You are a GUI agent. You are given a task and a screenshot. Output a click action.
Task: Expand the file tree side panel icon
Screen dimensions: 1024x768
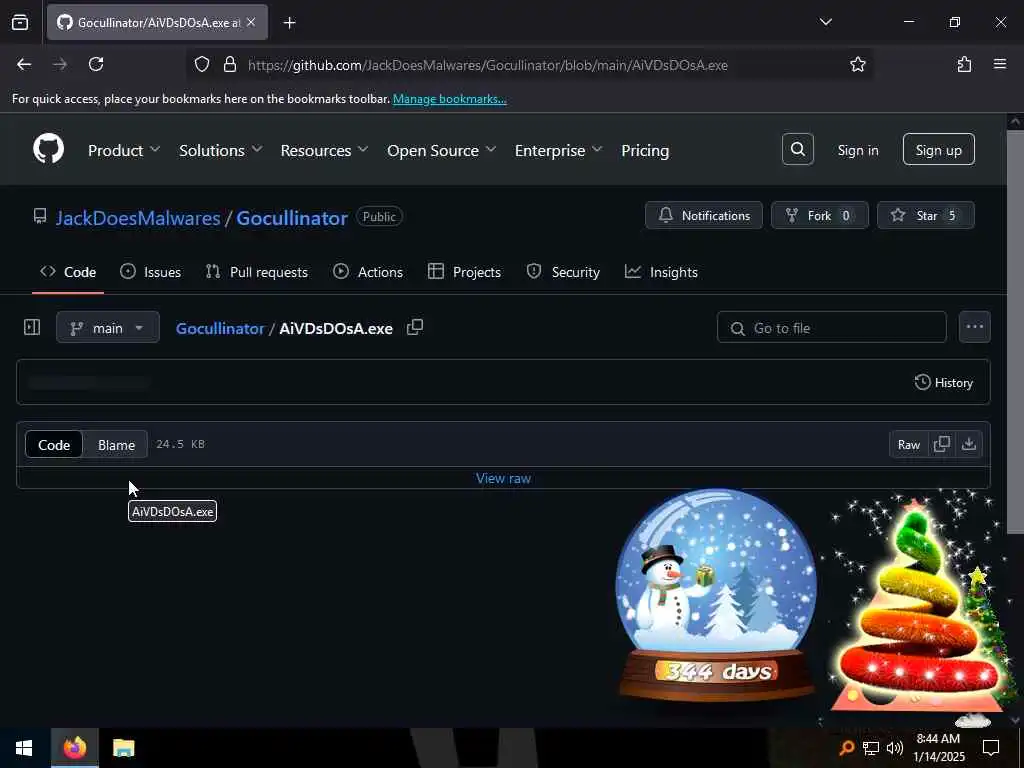(32, 327)
